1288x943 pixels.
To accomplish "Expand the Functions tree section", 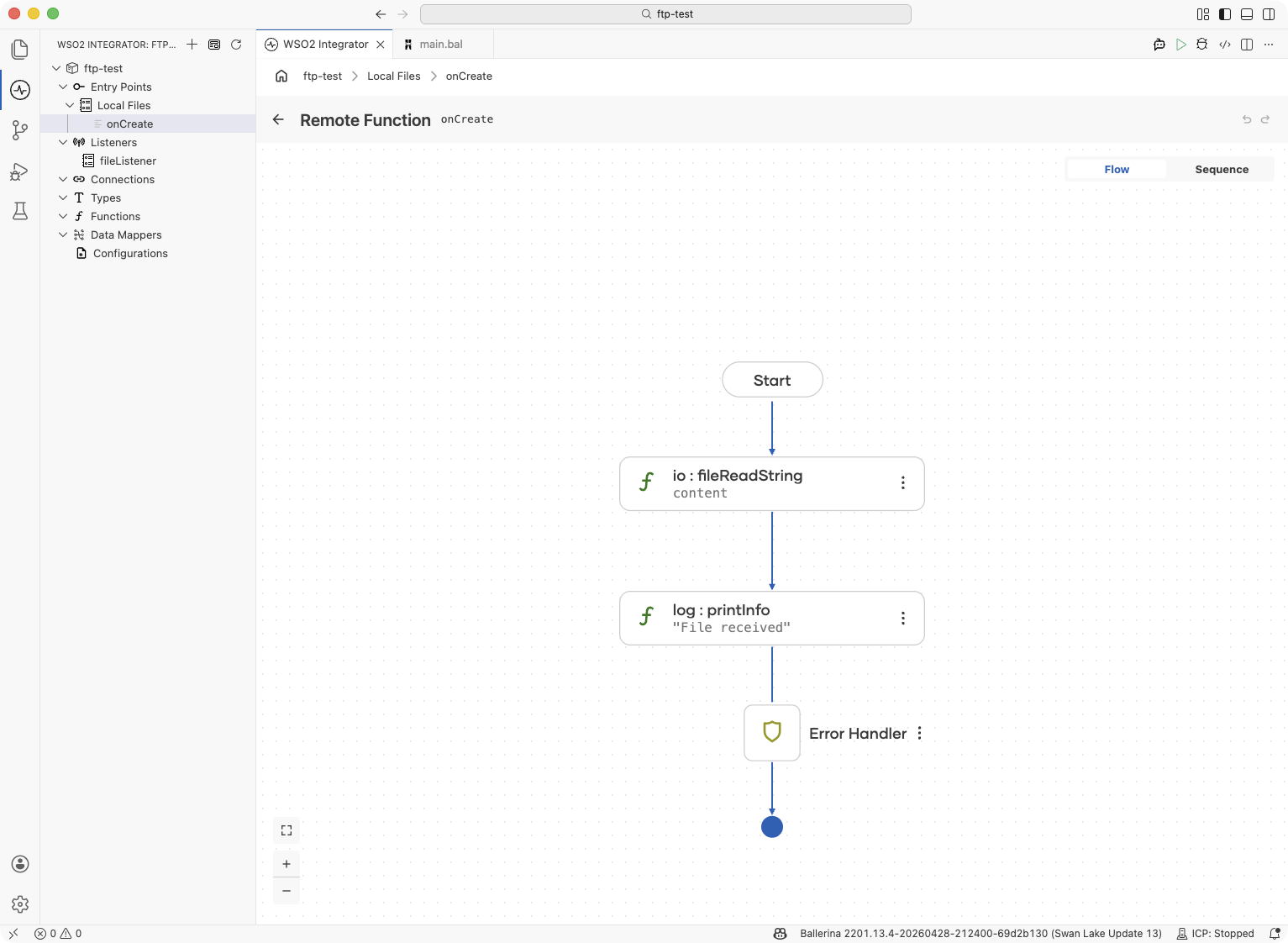I will (63, 216).
